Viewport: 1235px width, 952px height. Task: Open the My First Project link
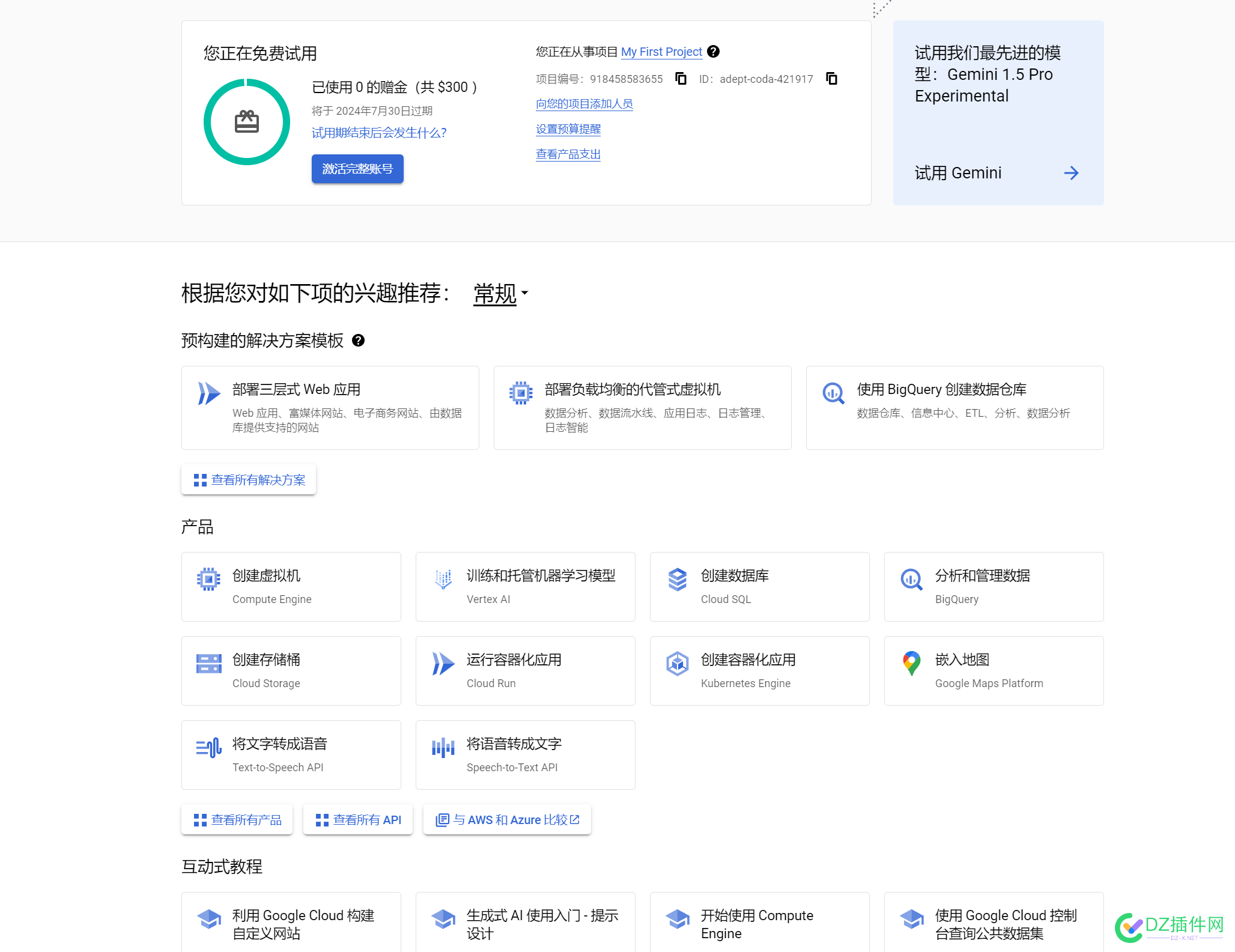pos(661,52)
